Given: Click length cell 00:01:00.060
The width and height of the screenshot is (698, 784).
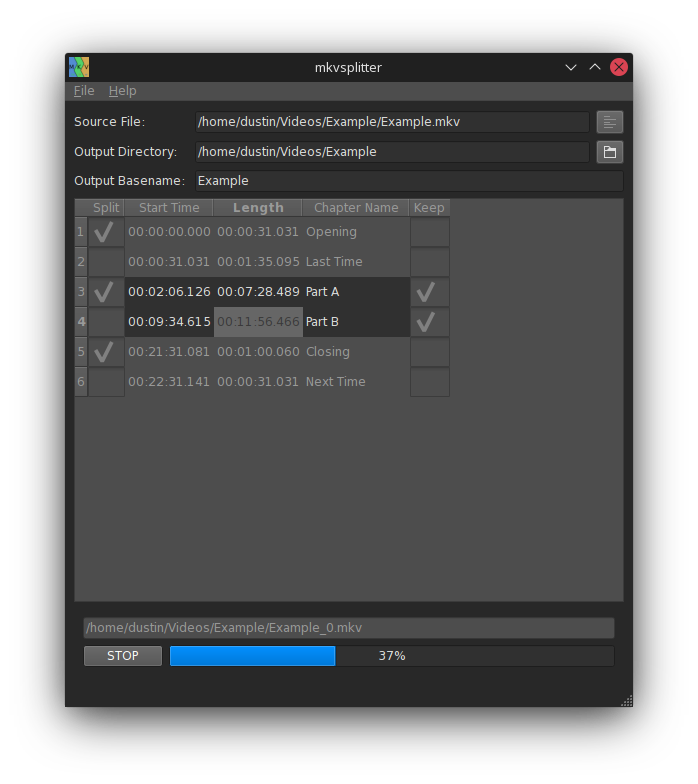Looking at the screenshot, I should (x=258, y=352).
